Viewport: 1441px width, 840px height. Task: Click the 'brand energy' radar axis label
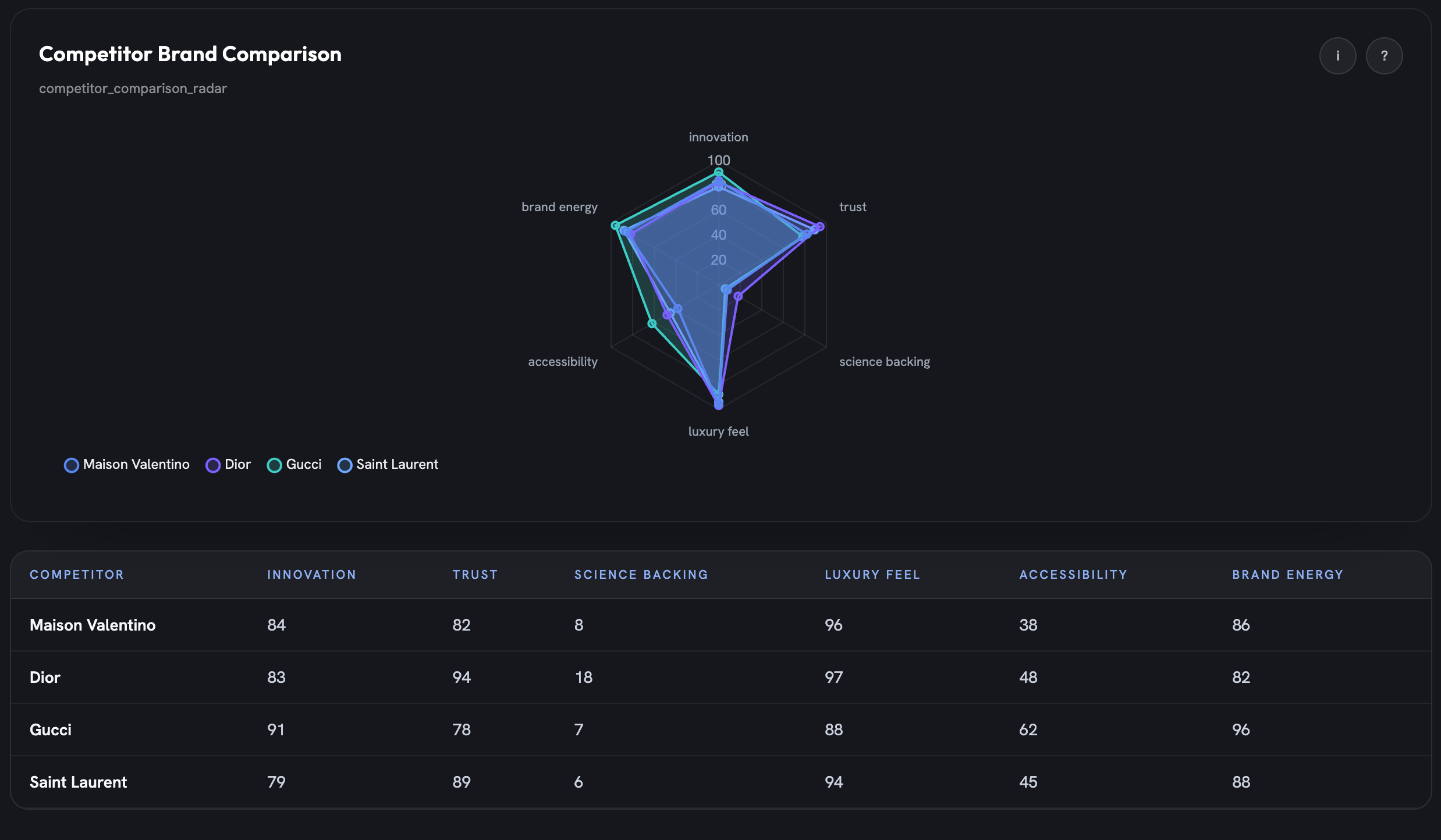(x=560, y=207)
